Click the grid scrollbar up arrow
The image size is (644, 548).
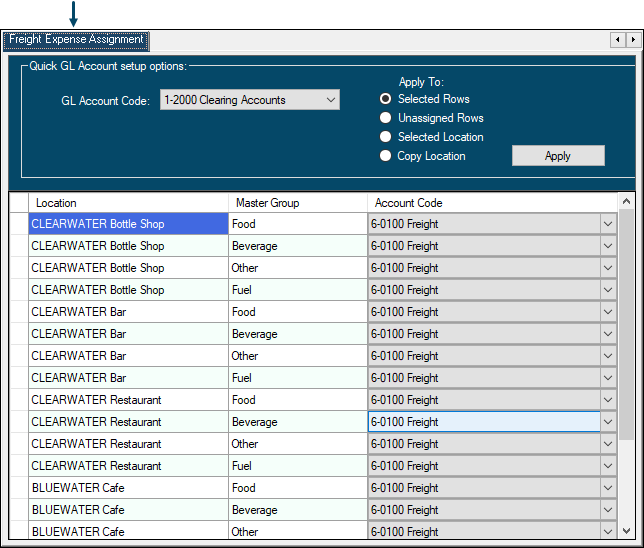pyautogui.click(x=626, y=202)
